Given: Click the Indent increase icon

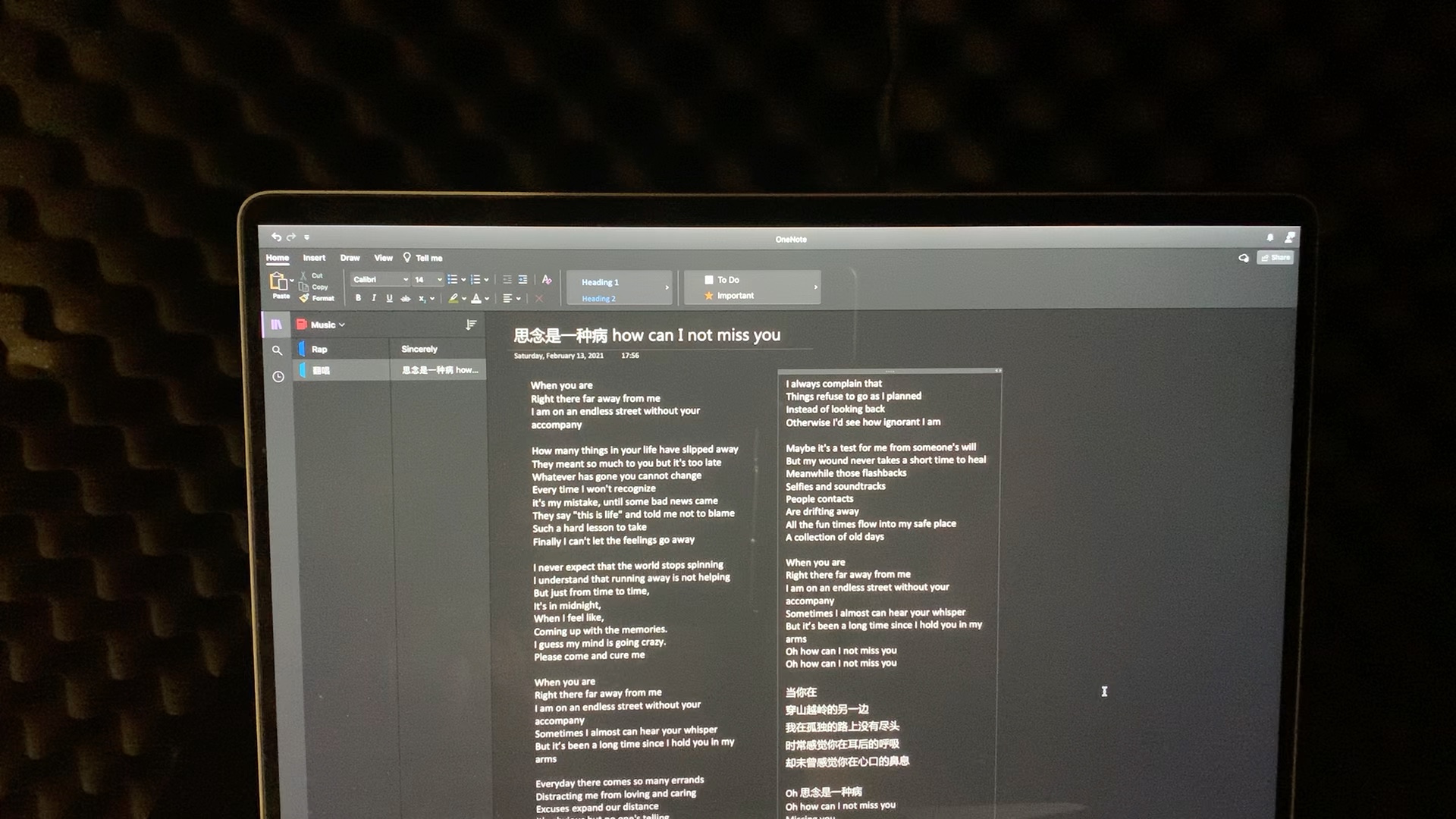Looking at the screenshot, I should point(524,280).
